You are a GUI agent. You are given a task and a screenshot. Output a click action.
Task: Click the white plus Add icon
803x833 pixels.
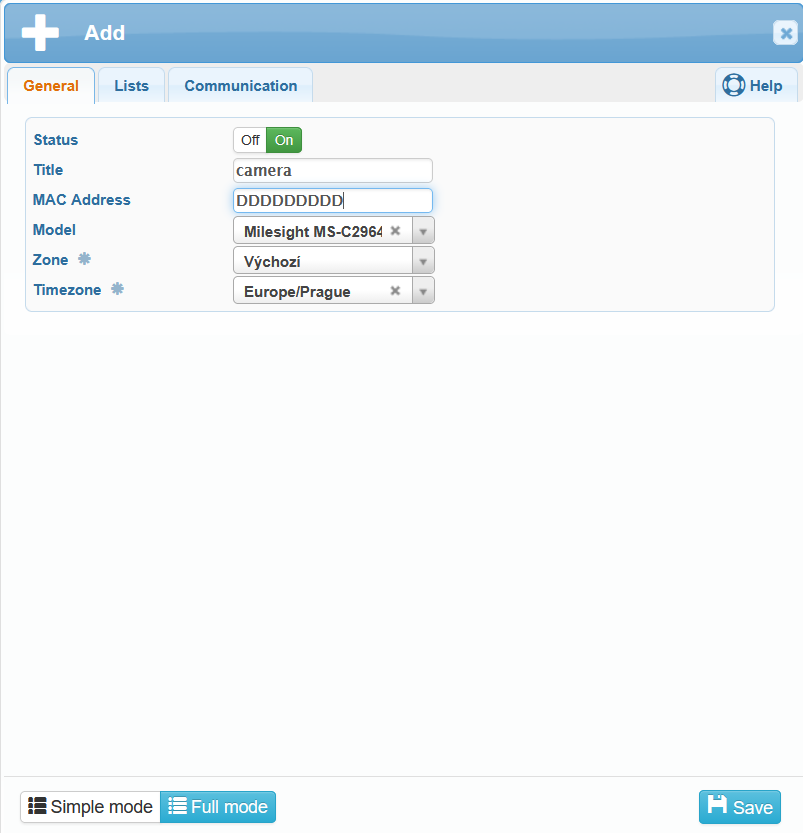tap(40, 32)
